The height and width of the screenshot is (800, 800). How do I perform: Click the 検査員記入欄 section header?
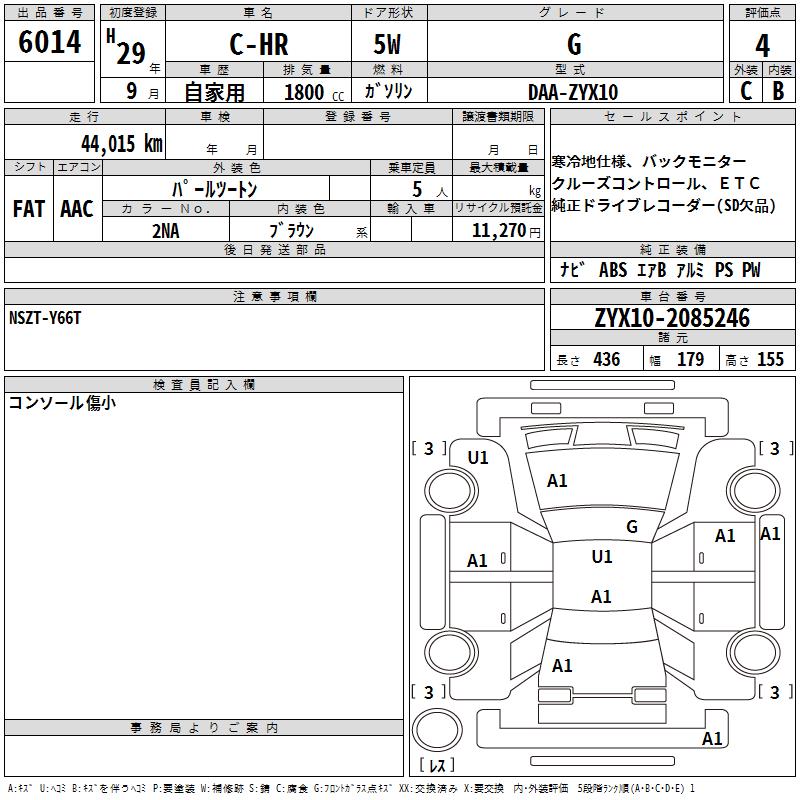click(x=204, y=385)
